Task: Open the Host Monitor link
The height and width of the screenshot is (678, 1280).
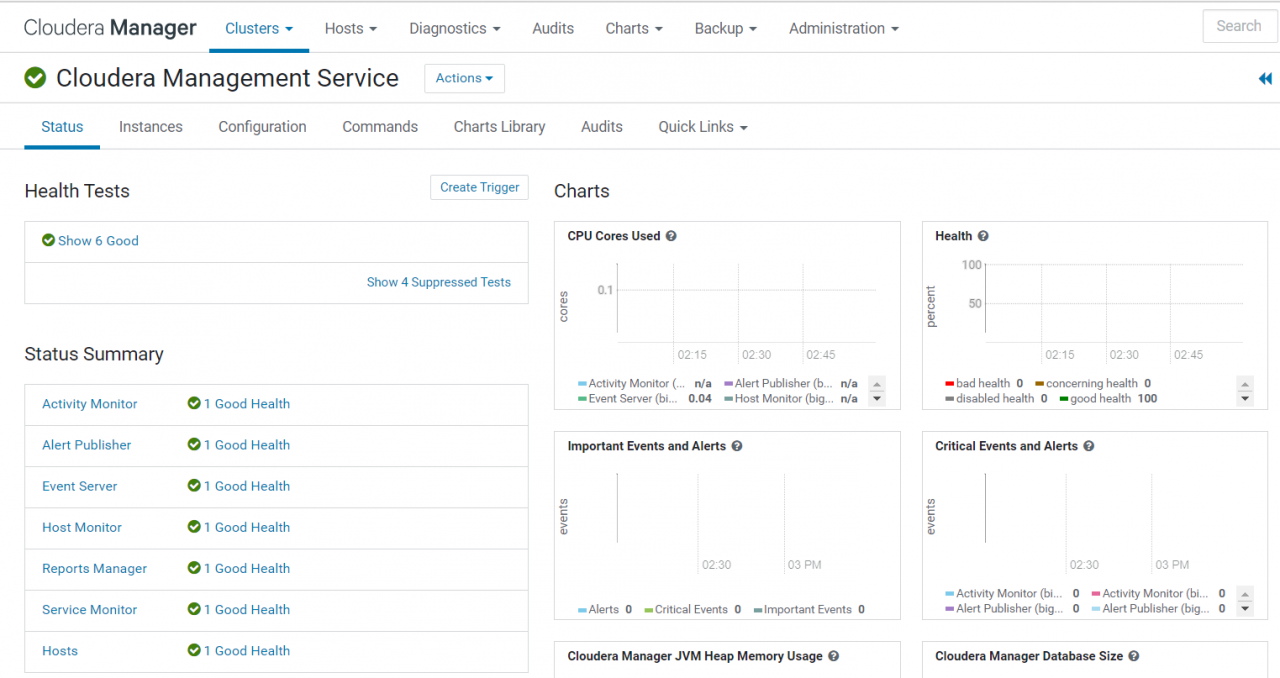Action: (82, 527)
